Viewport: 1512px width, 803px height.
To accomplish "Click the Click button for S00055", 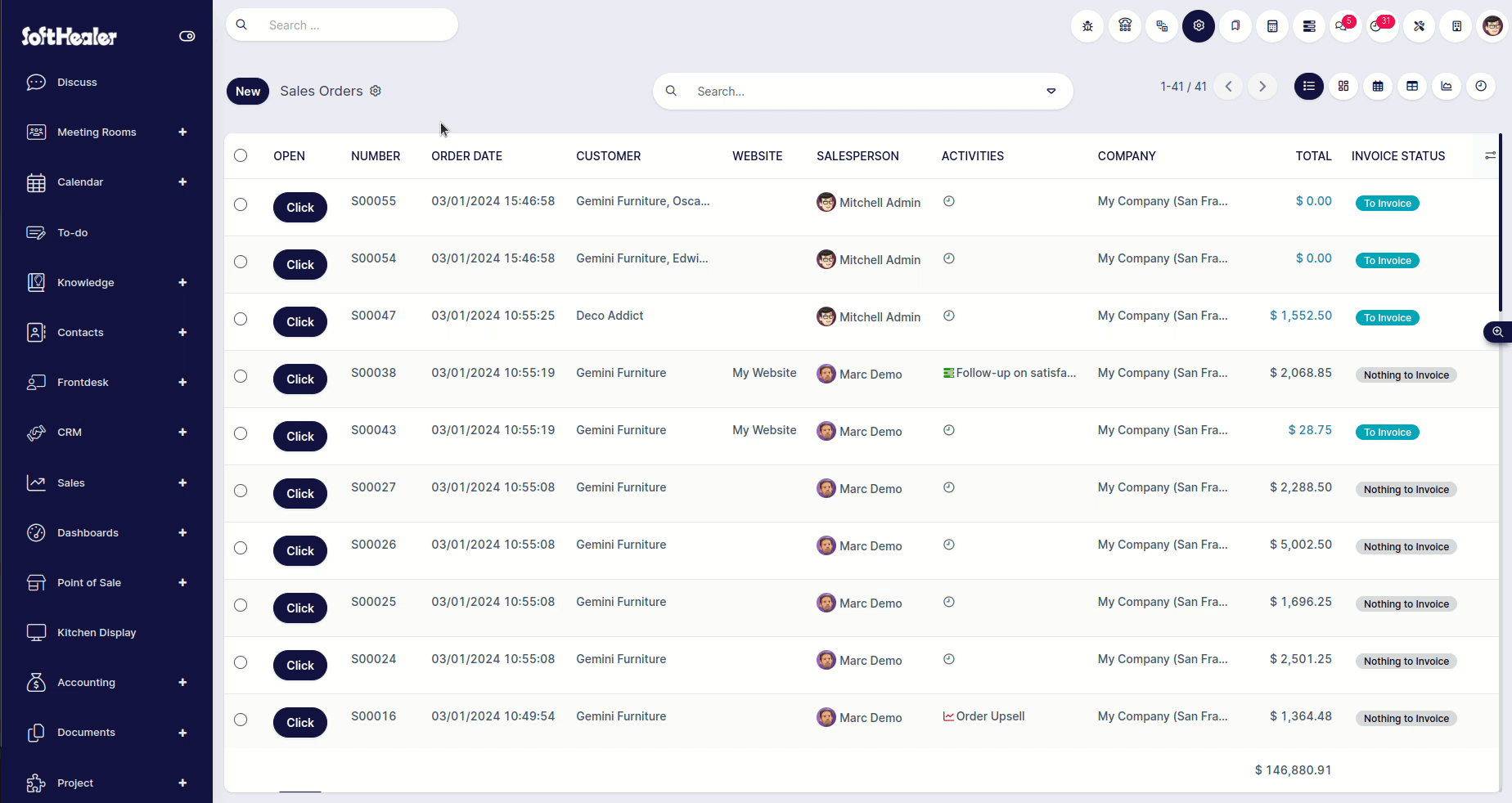I will click(x=300, y=207).
